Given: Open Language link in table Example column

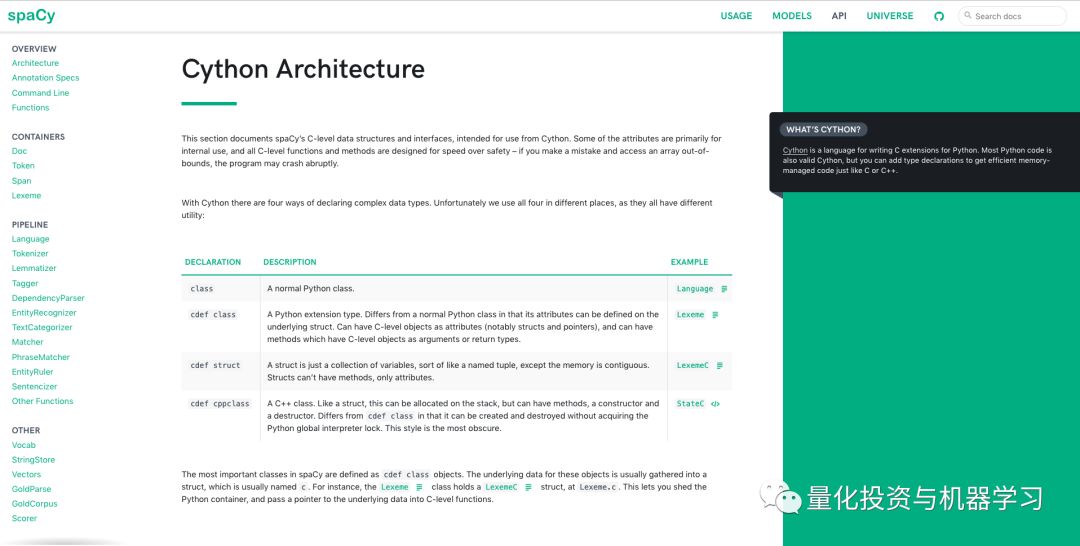Looking at the screenshot, I should (694, 289).
